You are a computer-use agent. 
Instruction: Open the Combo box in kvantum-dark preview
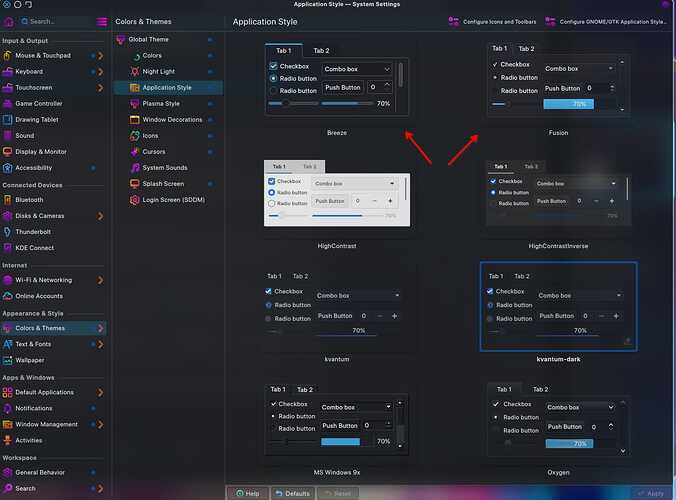point(579,296)
